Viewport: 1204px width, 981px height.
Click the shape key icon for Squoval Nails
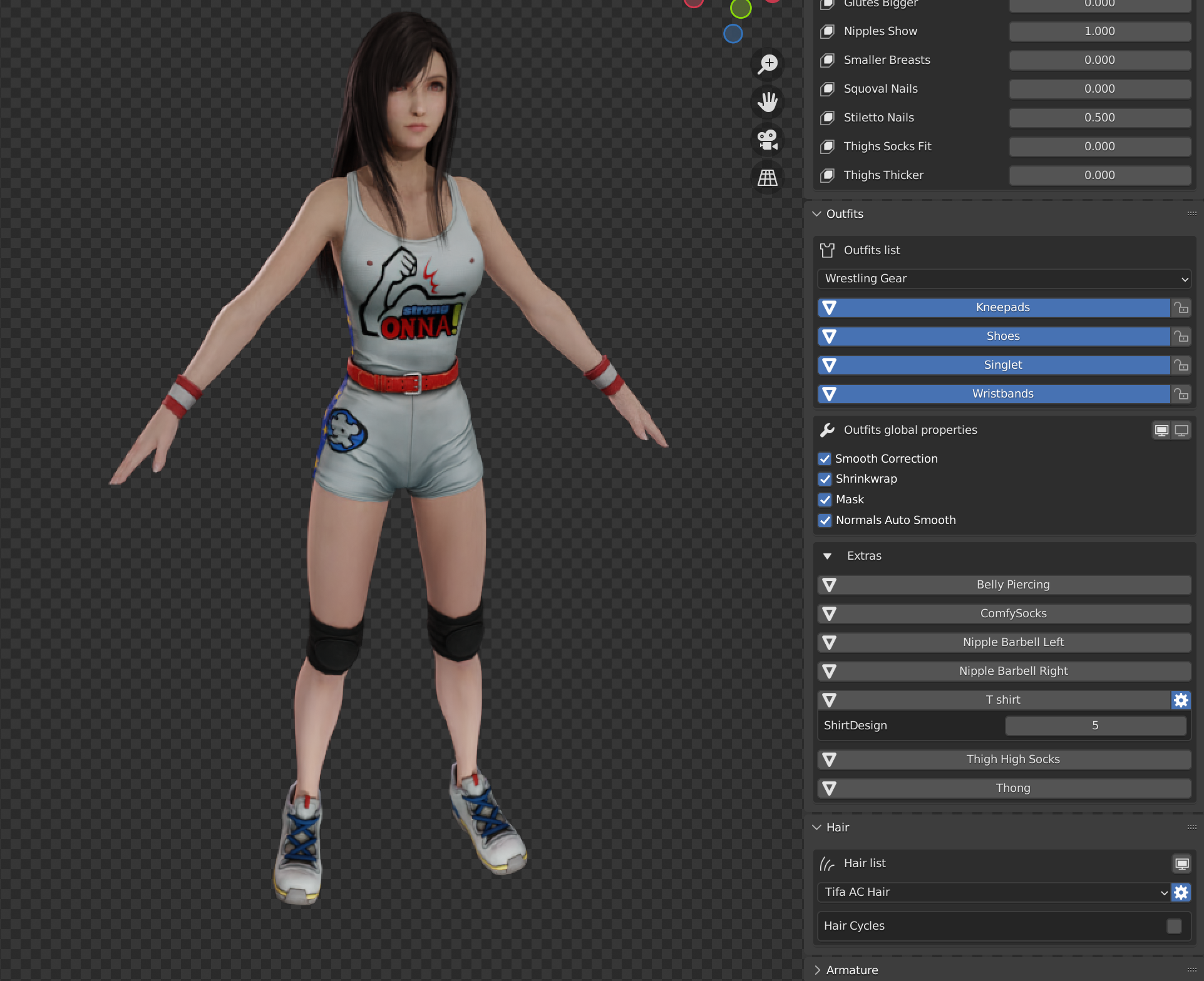(x=828, y=89)
